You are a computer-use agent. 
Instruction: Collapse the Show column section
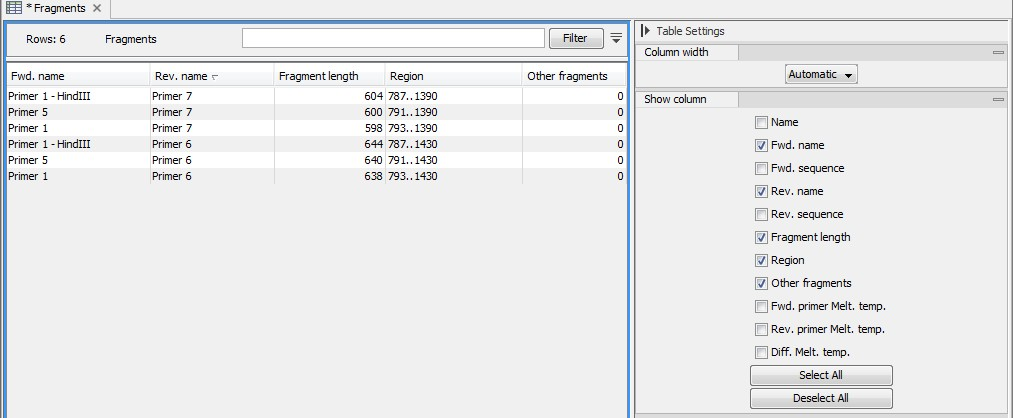pyautogui.click(x=997, y=99)
